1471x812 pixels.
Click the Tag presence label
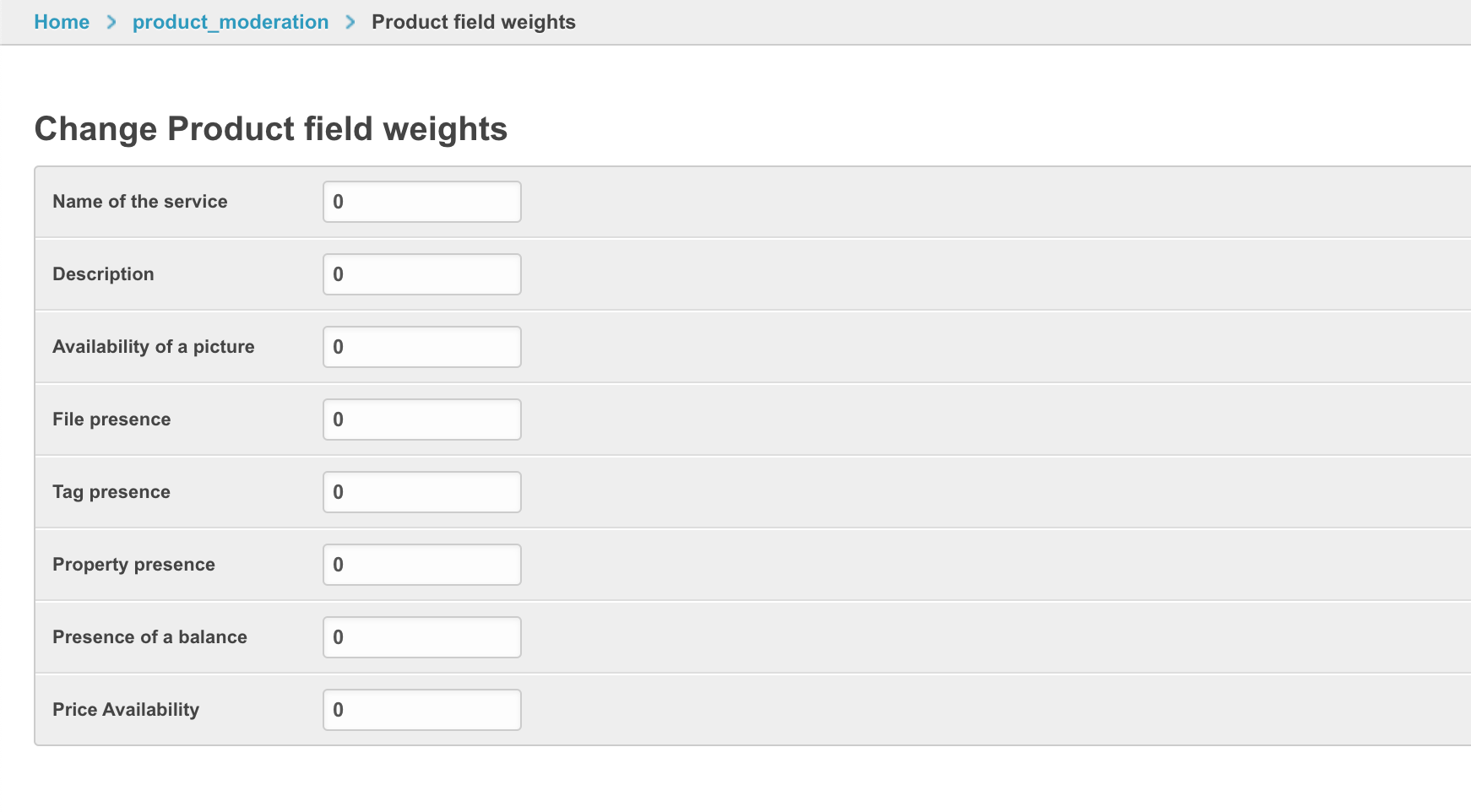click(111, 492)
